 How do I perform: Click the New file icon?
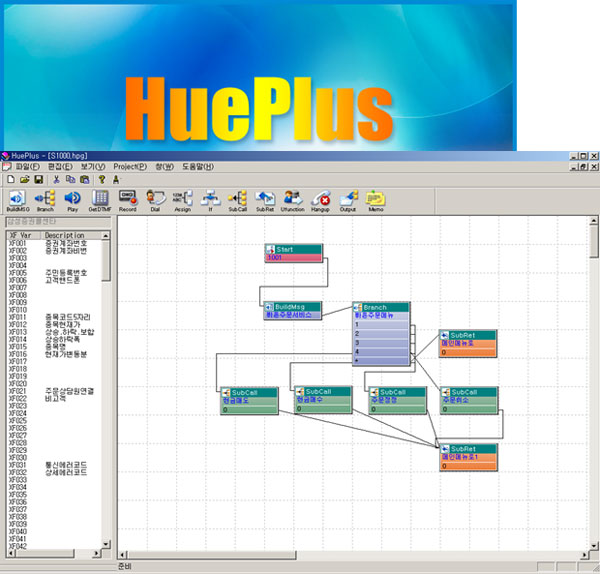pyautogui.click(x=11, y=179)
